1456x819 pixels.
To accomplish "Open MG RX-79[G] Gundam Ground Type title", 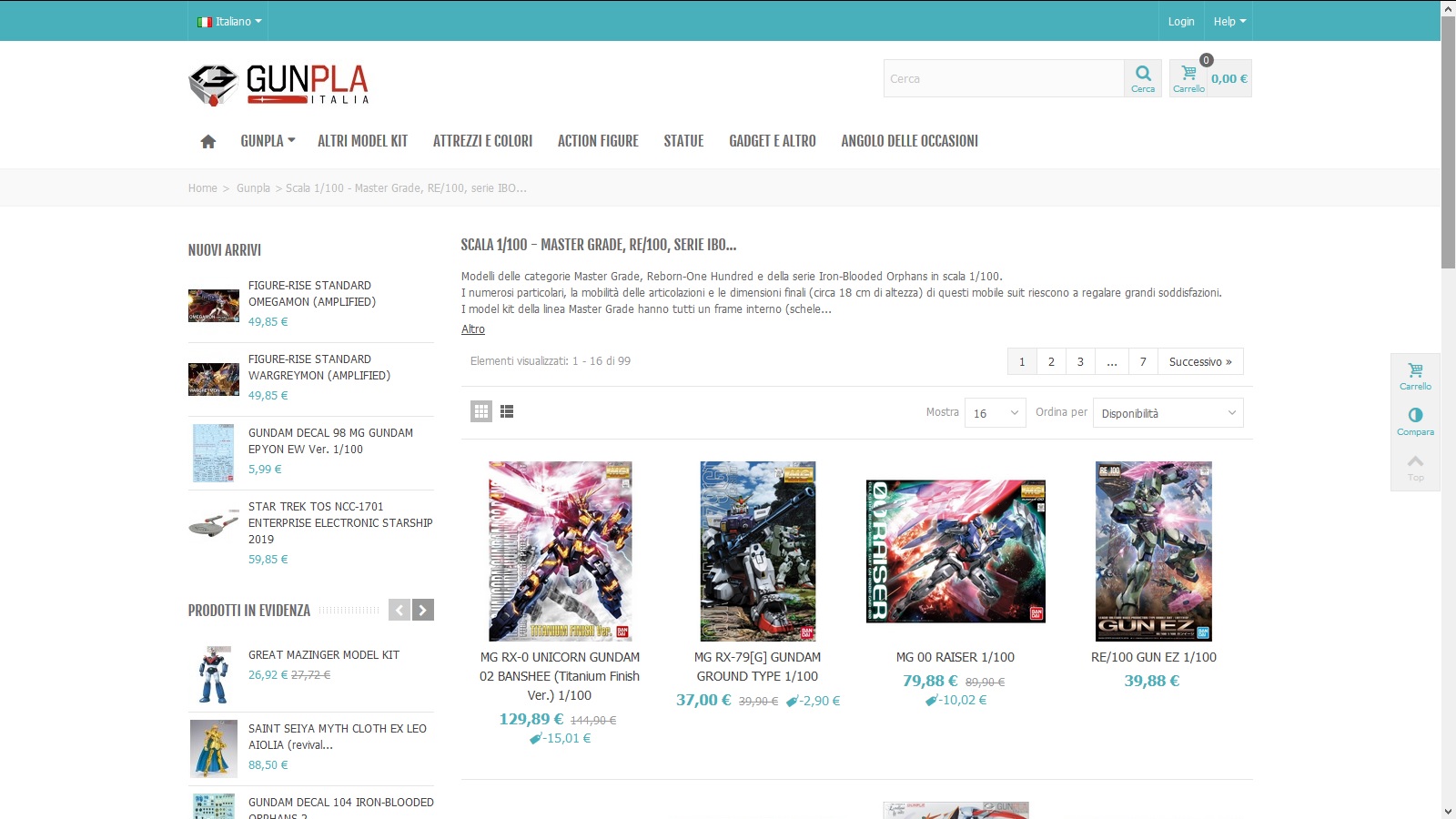I will (757, 667).
